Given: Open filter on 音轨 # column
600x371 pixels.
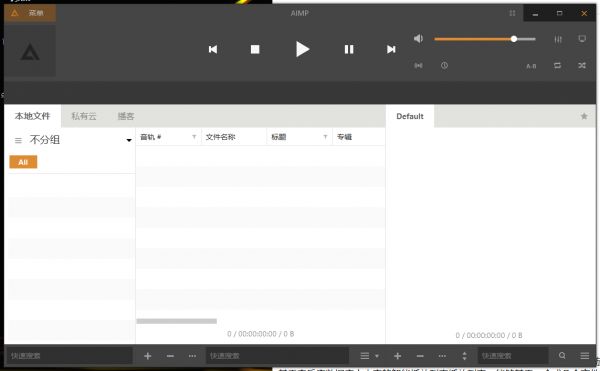Looking at the screenshot, I should click(x=194, y=137).
